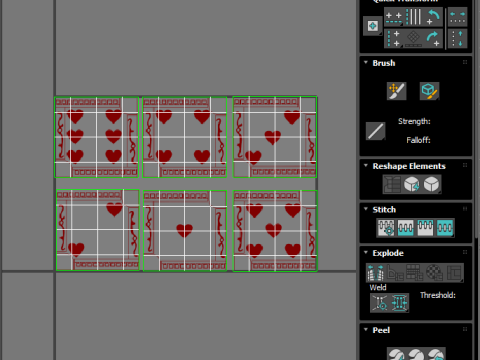Image resolution: width=480 pixels, height=360 pixels.
Task: Click Align Horizontally icon with dashed baseline
Action: [x=394, y=17]
